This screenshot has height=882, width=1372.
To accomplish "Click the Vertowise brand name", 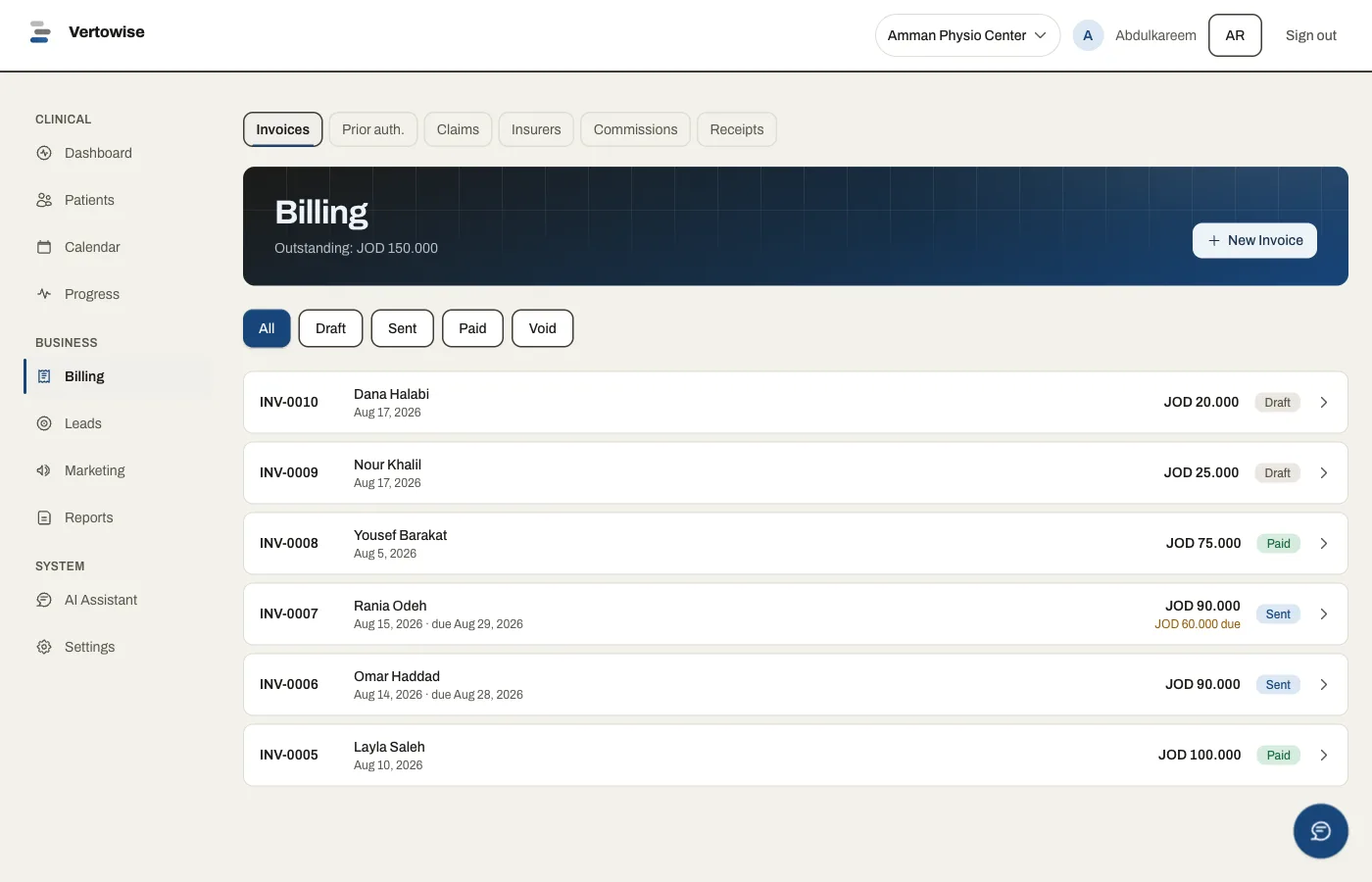I will tap(107, 32).
